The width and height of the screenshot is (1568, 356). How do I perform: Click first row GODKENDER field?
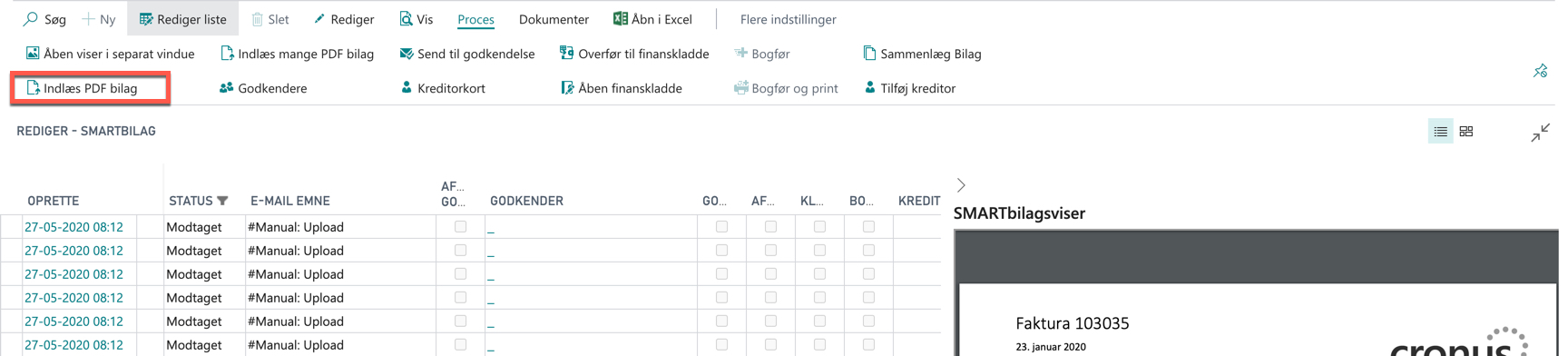tap(591, 227)
